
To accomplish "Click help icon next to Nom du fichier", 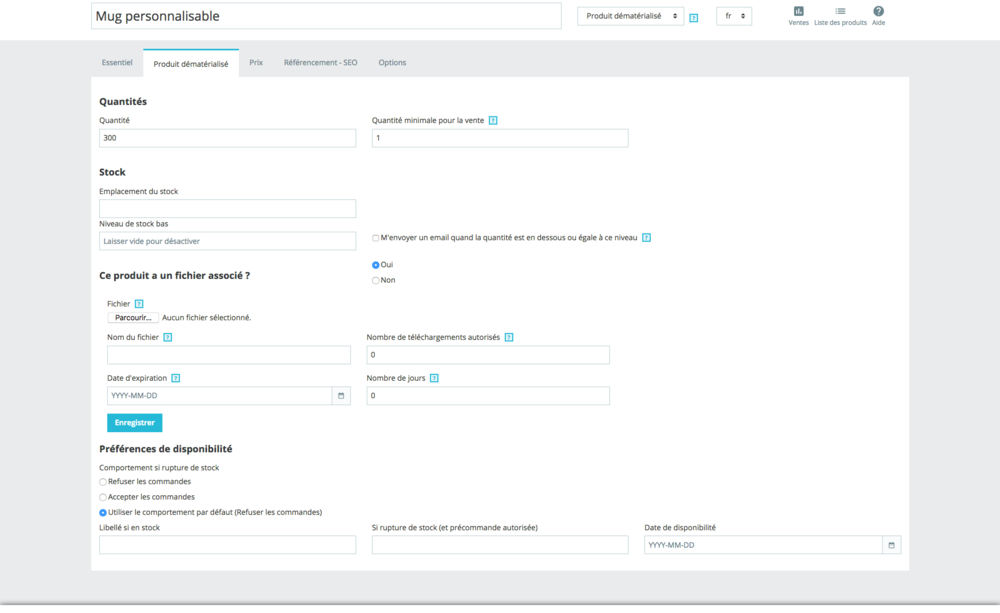I will click(168, 337).
